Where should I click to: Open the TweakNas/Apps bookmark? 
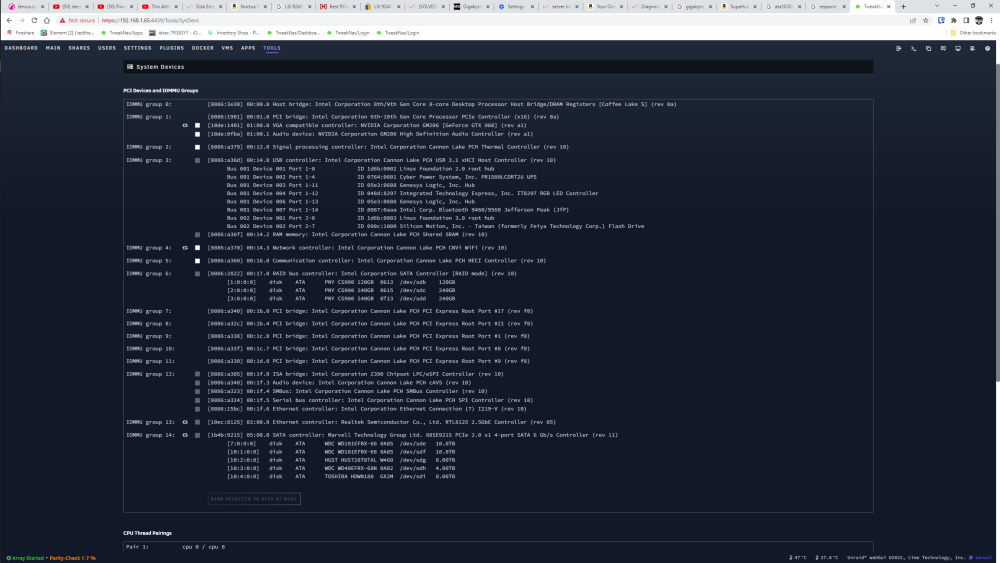point(122,33)
